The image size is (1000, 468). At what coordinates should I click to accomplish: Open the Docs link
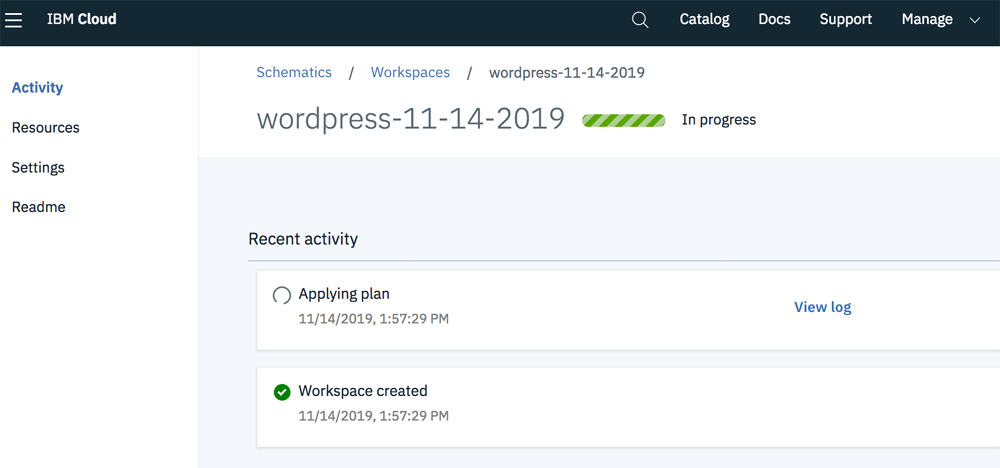(774, 20)
